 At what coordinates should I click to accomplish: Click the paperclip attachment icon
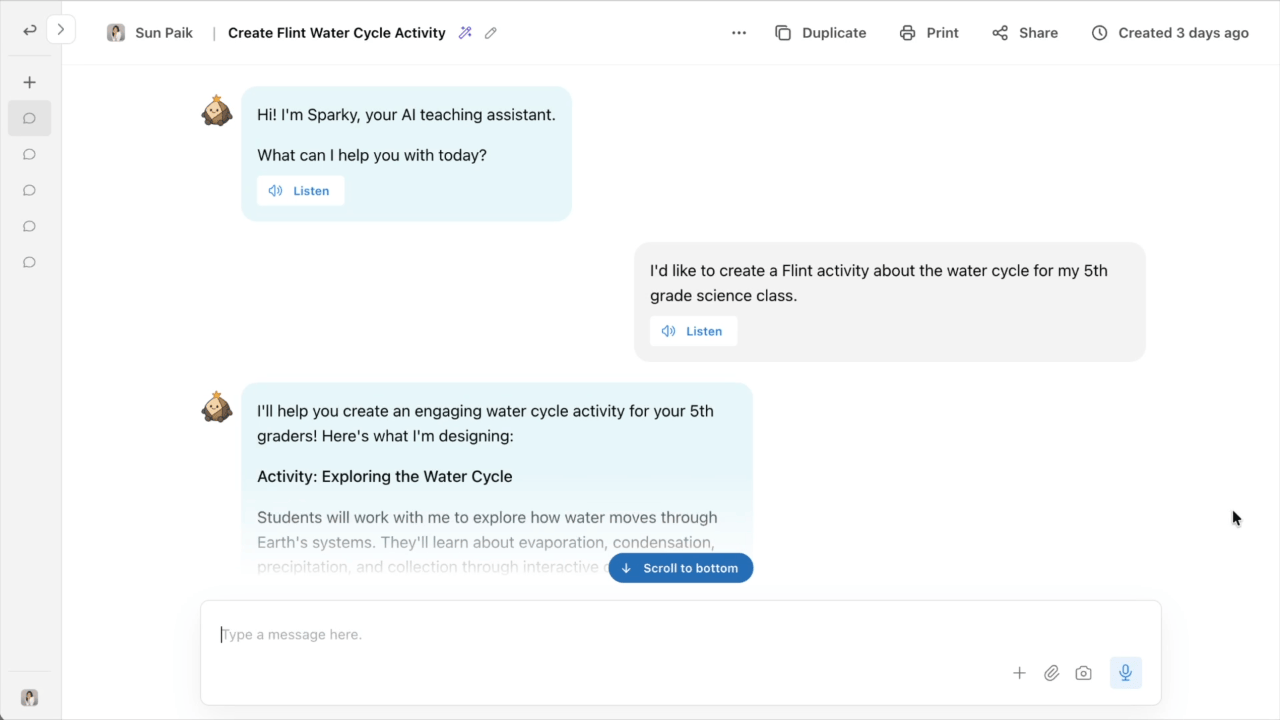[1051, 673]
